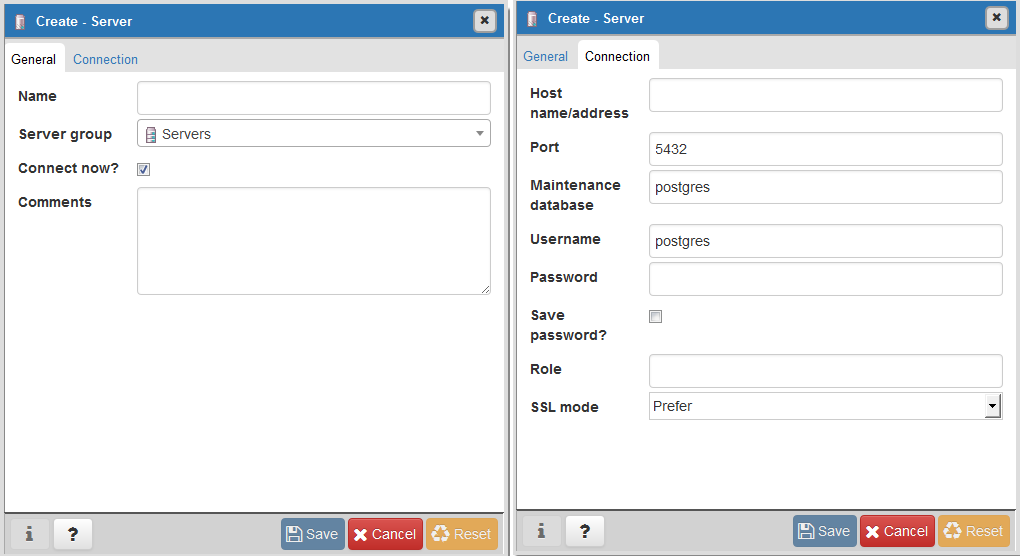Switch to the Connection tab in the left dialog

pos(105,59)
